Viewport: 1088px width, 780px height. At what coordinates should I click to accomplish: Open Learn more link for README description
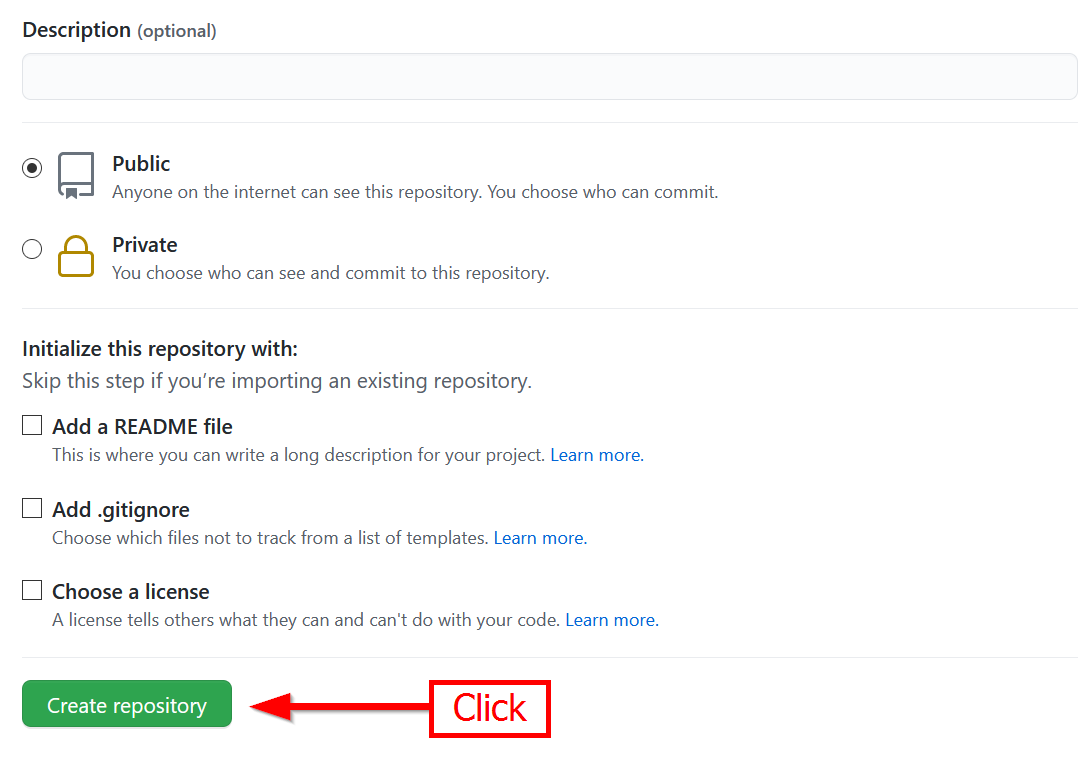pyautogui.click(x=596, y=455)
